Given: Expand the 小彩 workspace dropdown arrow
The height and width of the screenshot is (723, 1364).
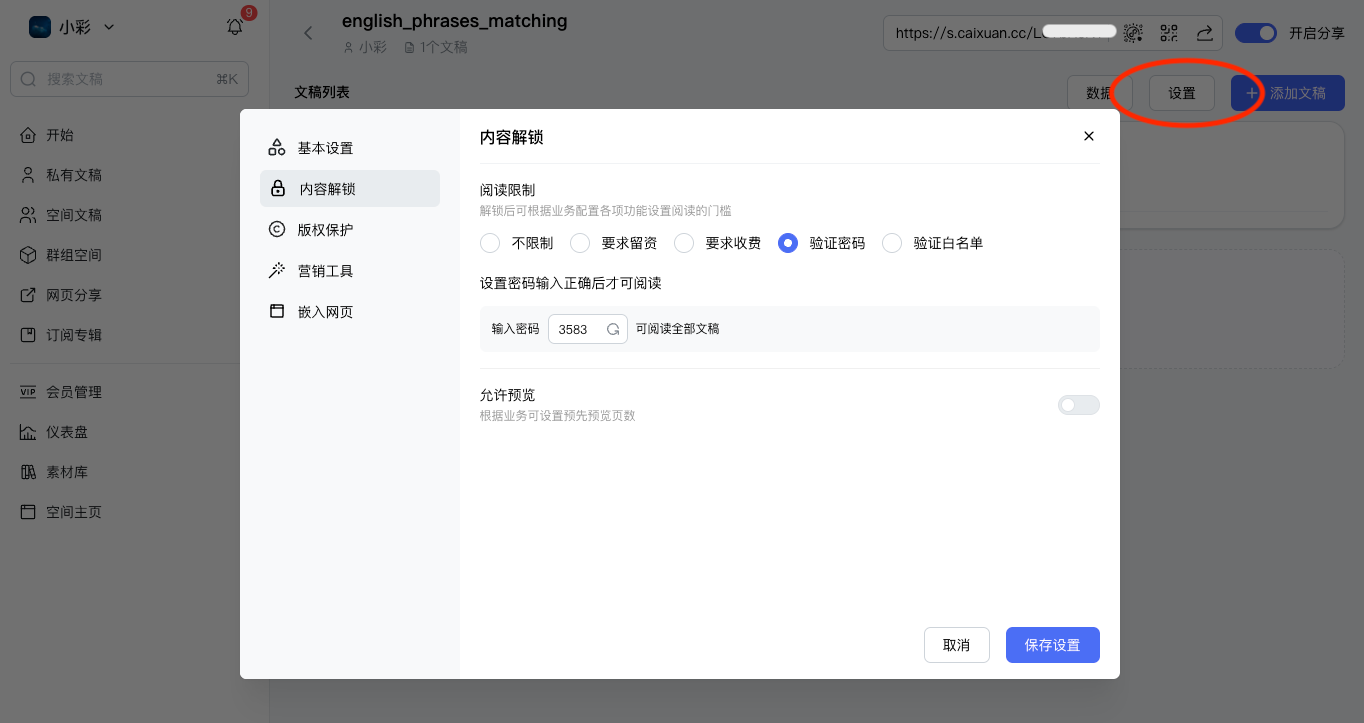Looking at the screenshot, I should coord(109,27).
